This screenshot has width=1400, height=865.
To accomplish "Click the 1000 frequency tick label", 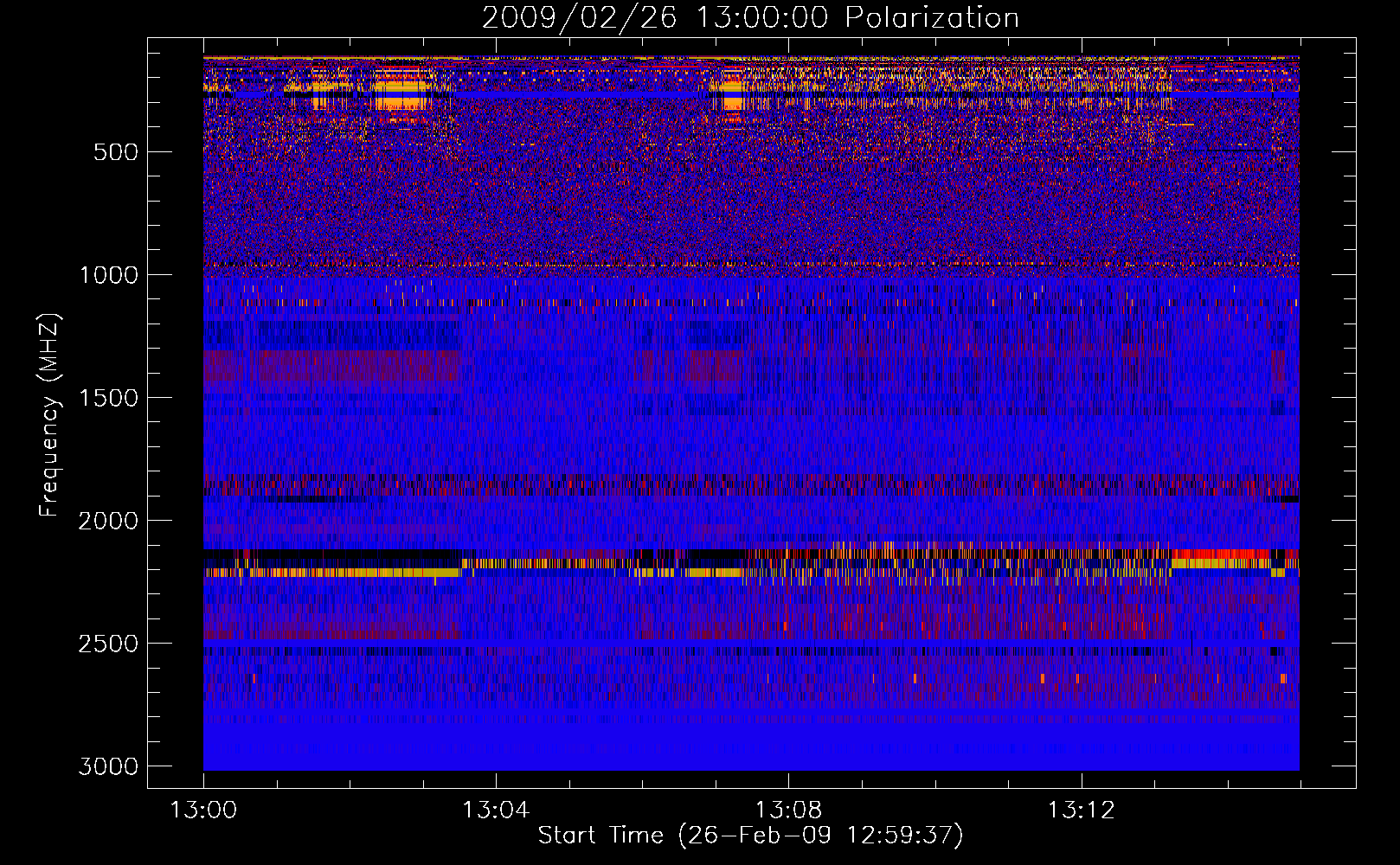I will coord(108,275).
